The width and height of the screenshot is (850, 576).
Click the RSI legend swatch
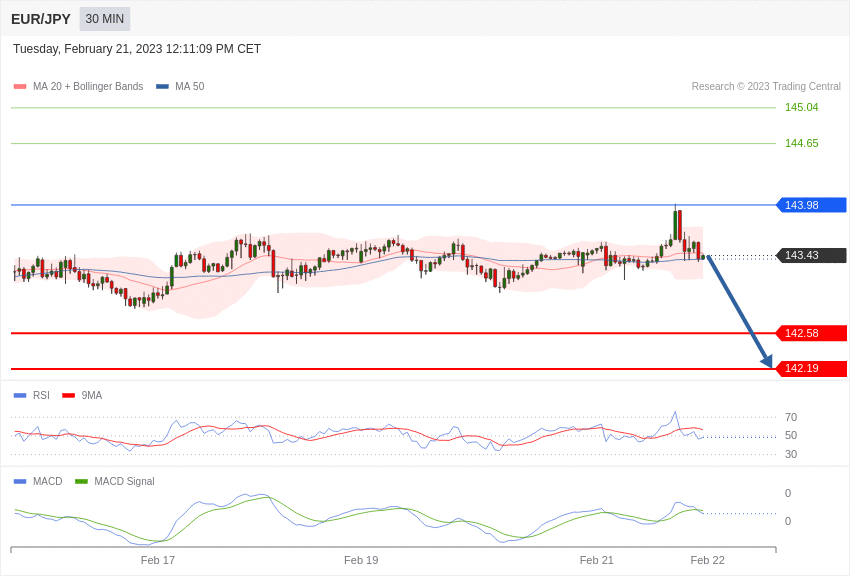point(20,396)
